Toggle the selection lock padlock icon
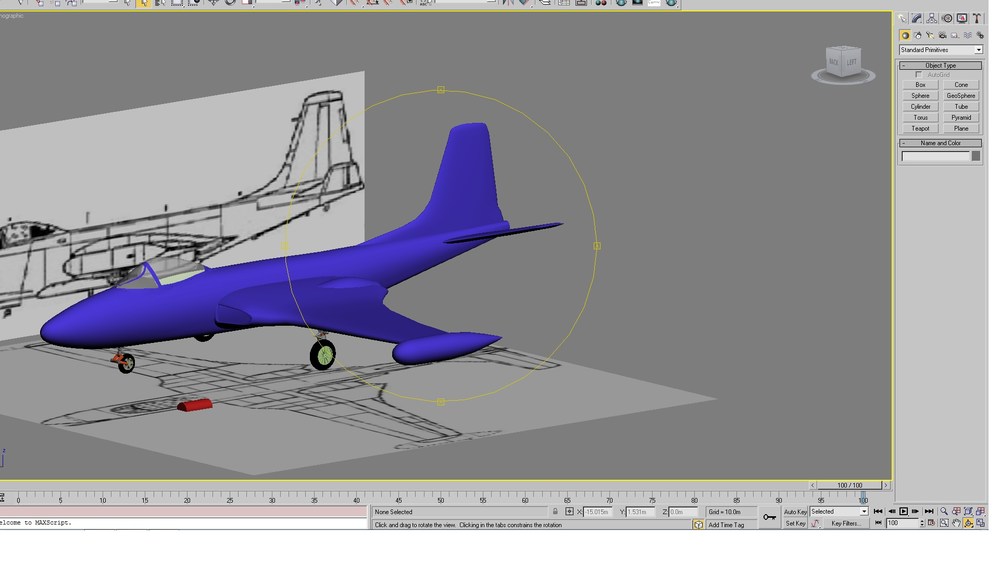This screenshot has width=1000, height=562. click(555, 512)
